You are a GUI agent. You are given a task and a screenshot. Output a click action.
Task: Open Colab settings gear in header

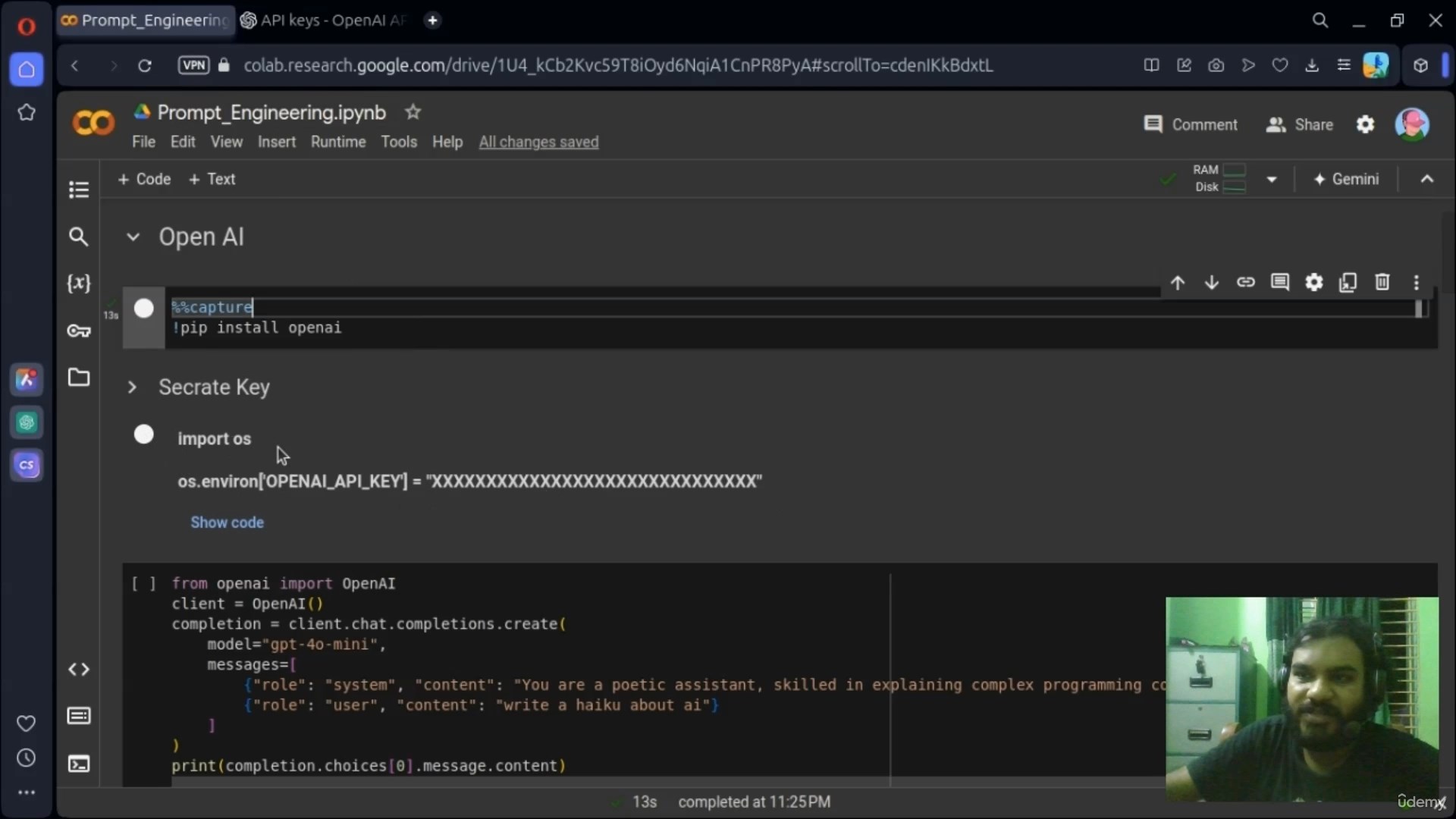pyautogui.click(x=1365, y=124)
